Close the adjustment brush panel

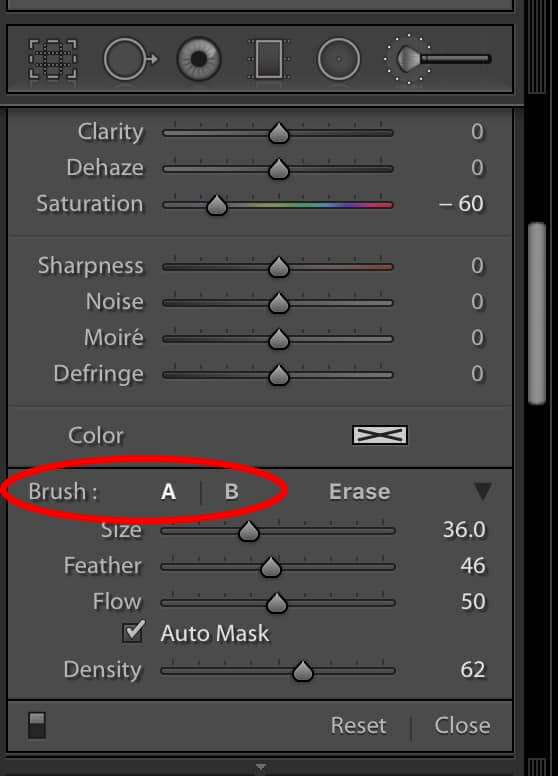463,726
